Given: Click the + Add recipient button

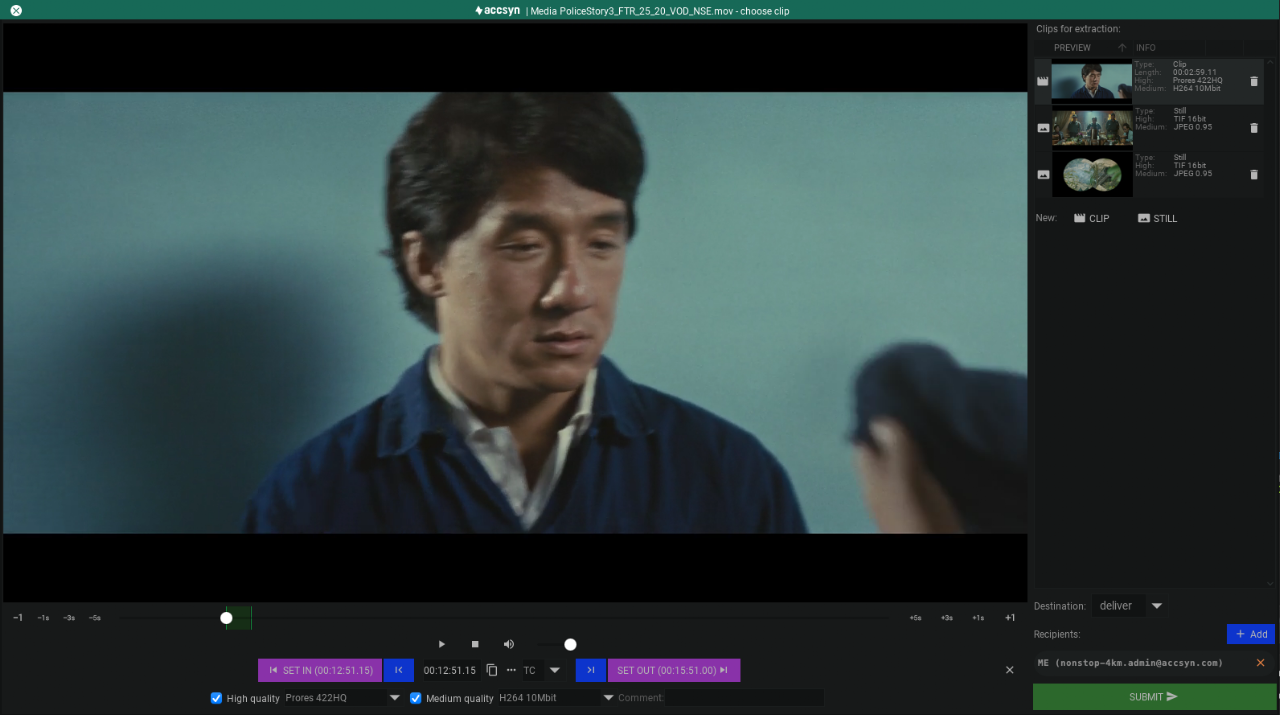Looking at the screenshot, I should 1251,634.
